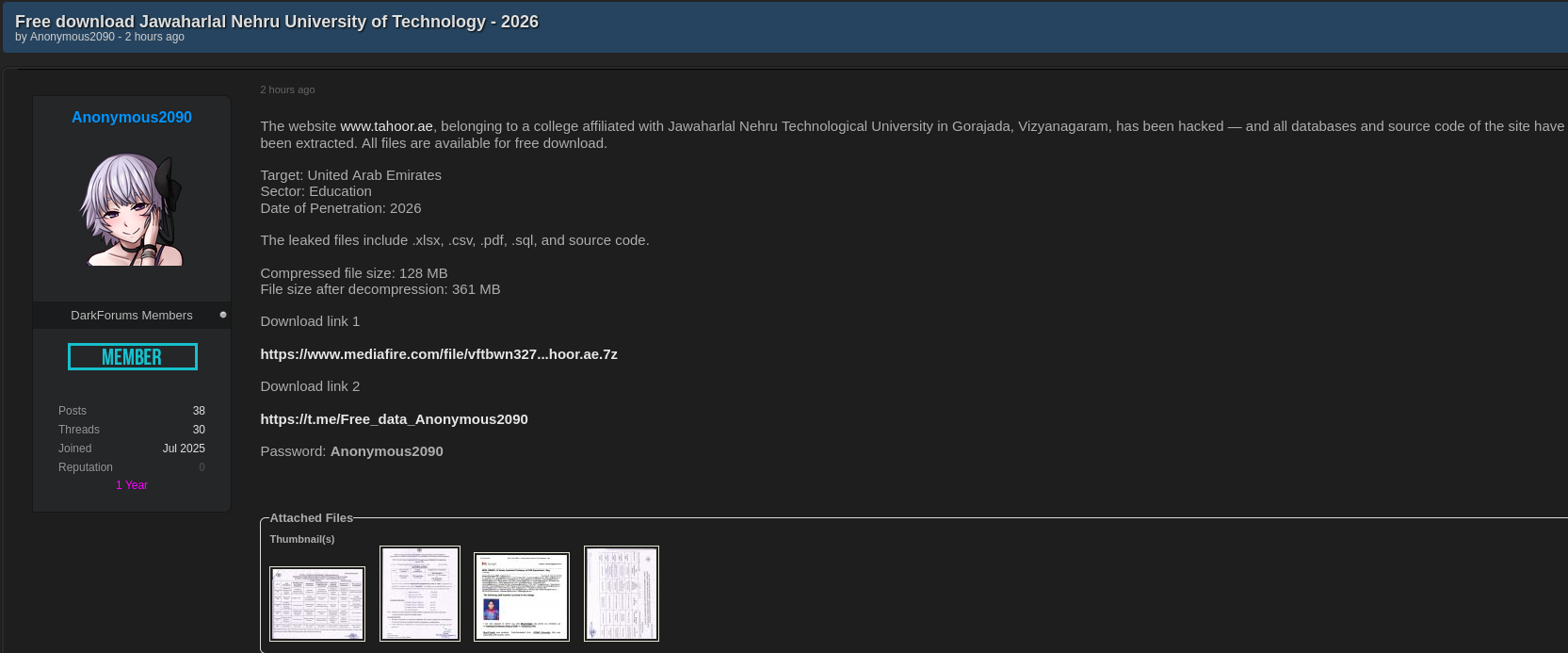Click the thread title Free download Jawaharlal Nehru
The height and width of the screenshot is (653, 1568).
coord(277,21)
